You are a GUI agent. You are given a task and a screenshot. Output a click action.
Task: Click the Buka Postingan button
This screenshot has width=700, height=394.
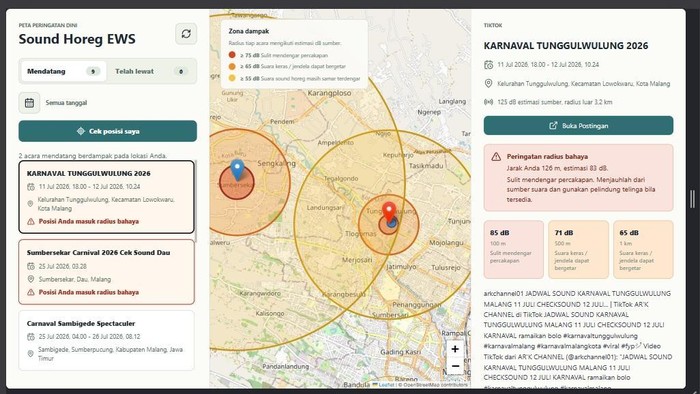(578, 125)
